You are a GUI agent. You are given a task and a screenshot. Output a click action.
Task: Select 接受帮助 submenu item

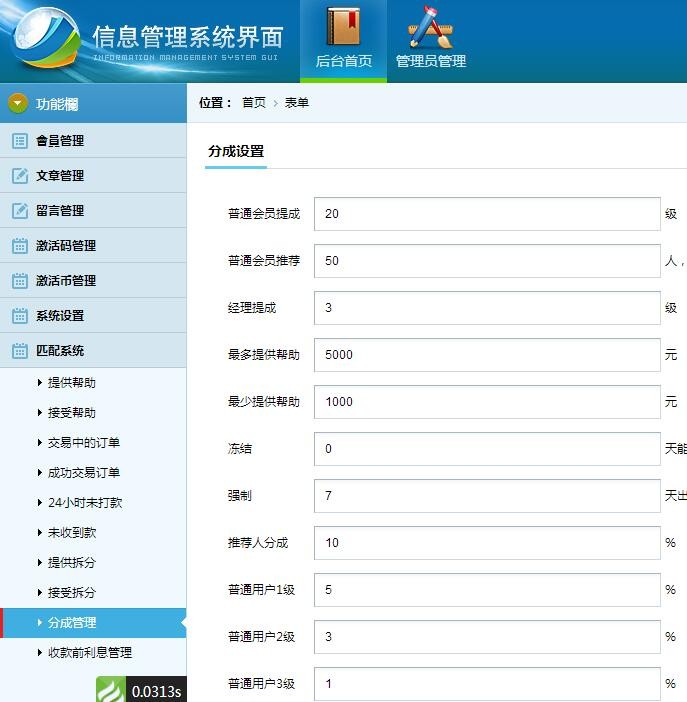pyautogui.click(x=72, y=412)
